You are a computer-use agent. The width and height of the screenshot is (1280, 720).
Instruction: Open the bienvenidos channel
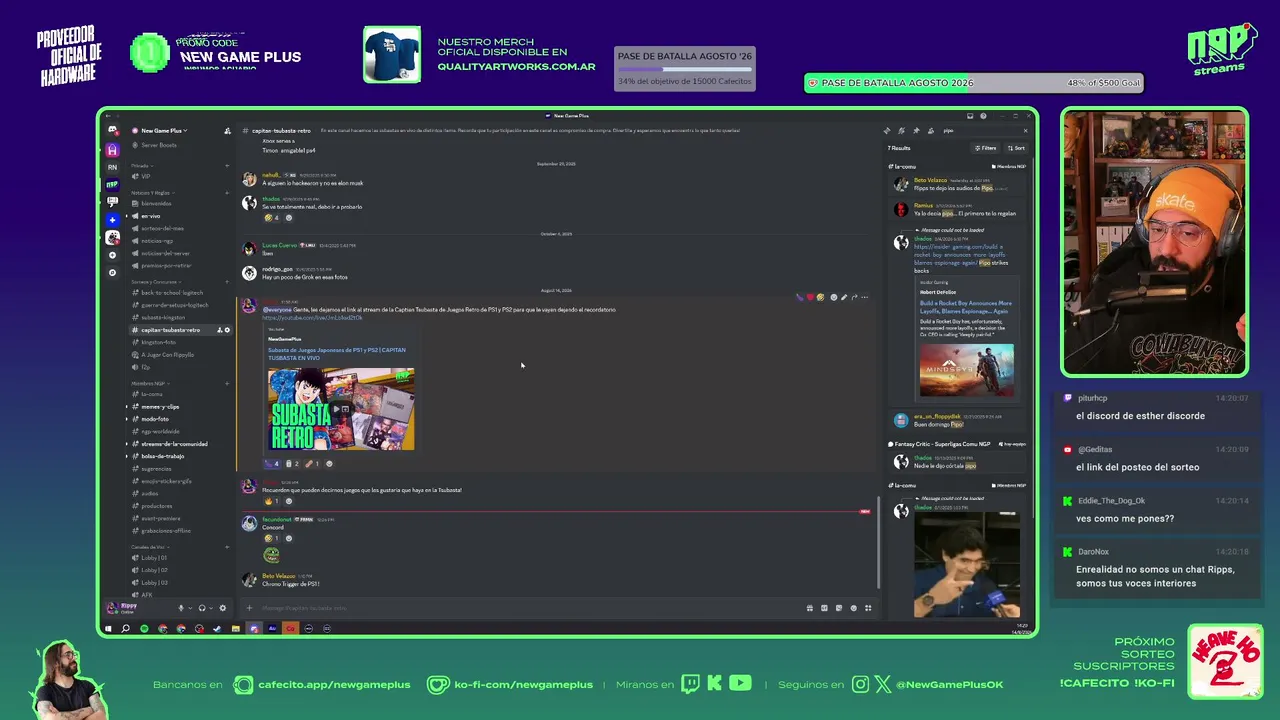coord(156,203)
